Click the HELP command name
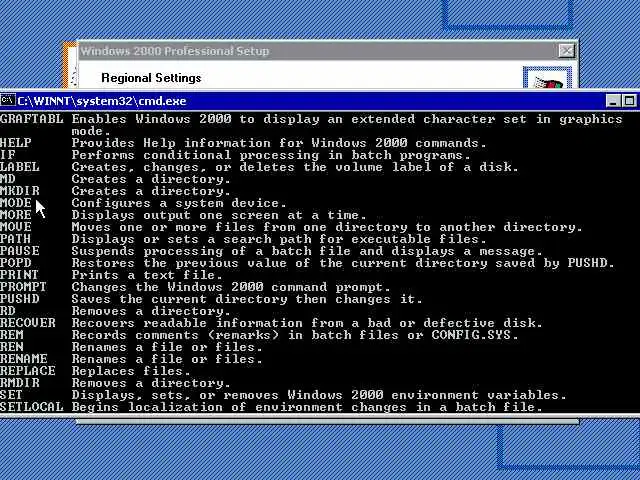 16,143
